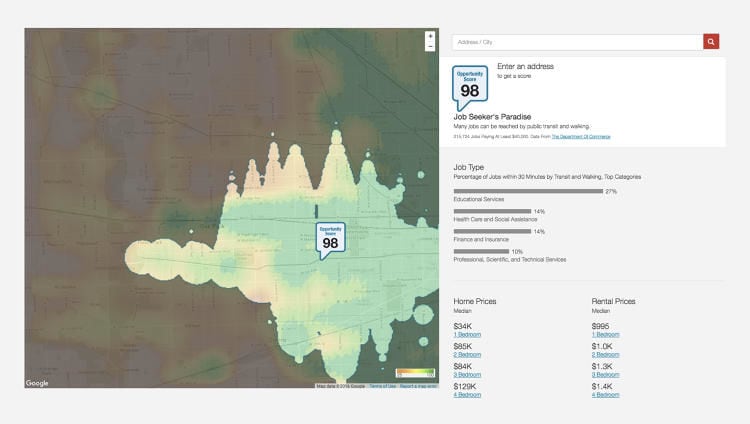
Task: Click the map color scale legend
Action: coord(415,373)
